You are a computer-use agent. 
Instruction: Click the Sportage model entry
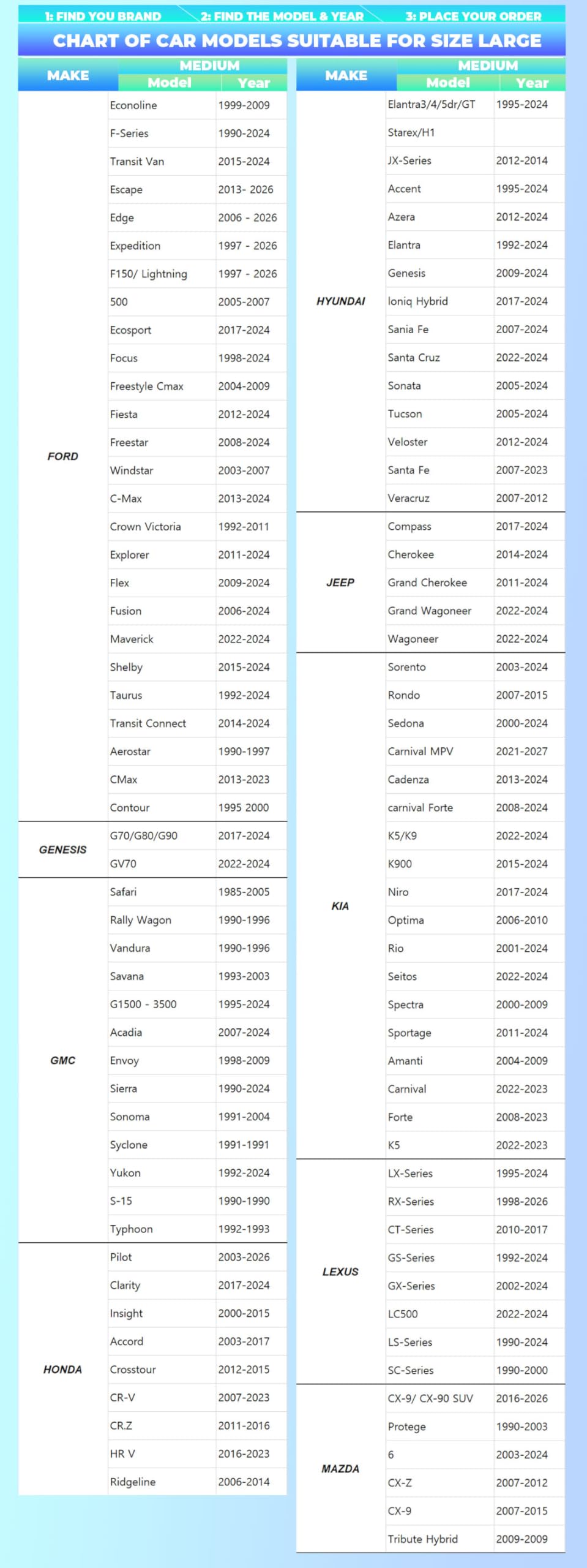point(409,1033)
